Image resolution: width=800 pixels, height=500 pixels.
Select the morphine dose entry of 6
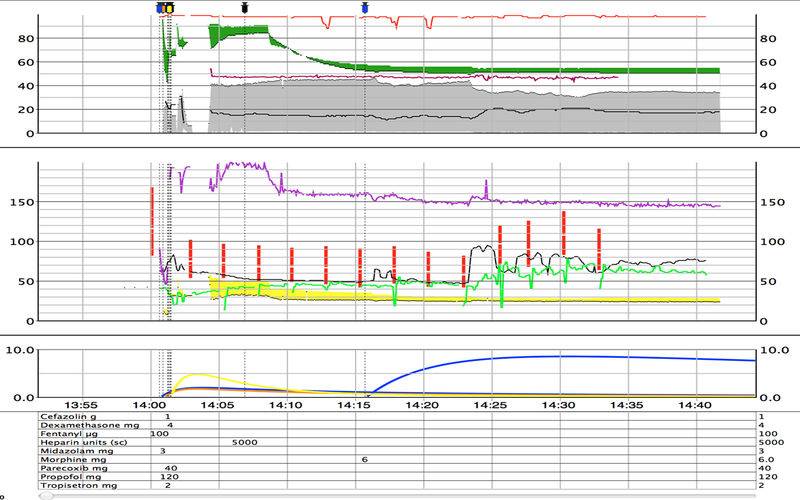click(365, 460)
